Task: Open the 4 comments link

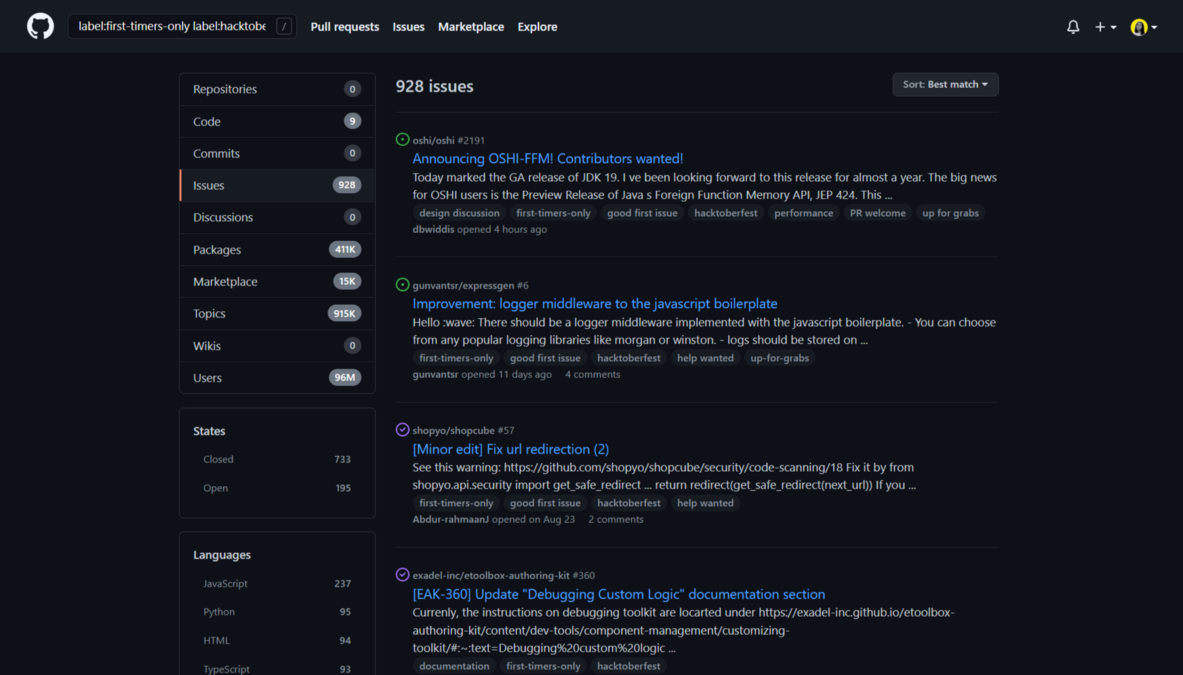Action: coord(592,374)
